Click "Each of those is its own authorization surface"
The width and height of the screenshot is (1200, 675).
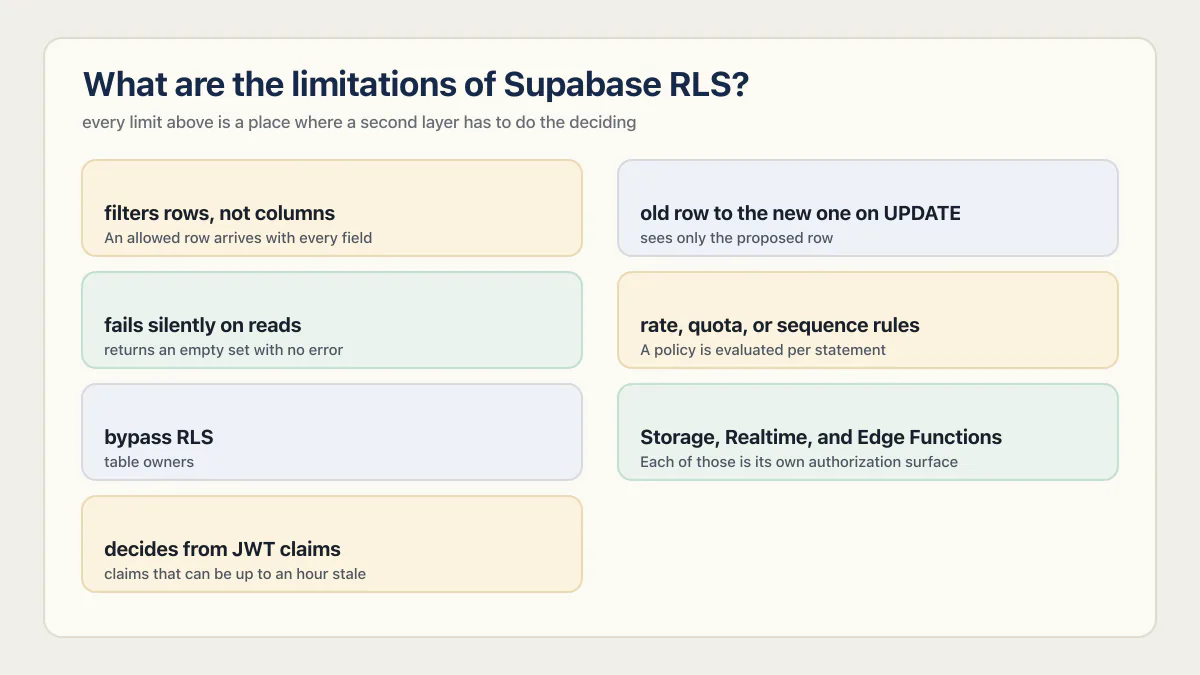point(799,462)
